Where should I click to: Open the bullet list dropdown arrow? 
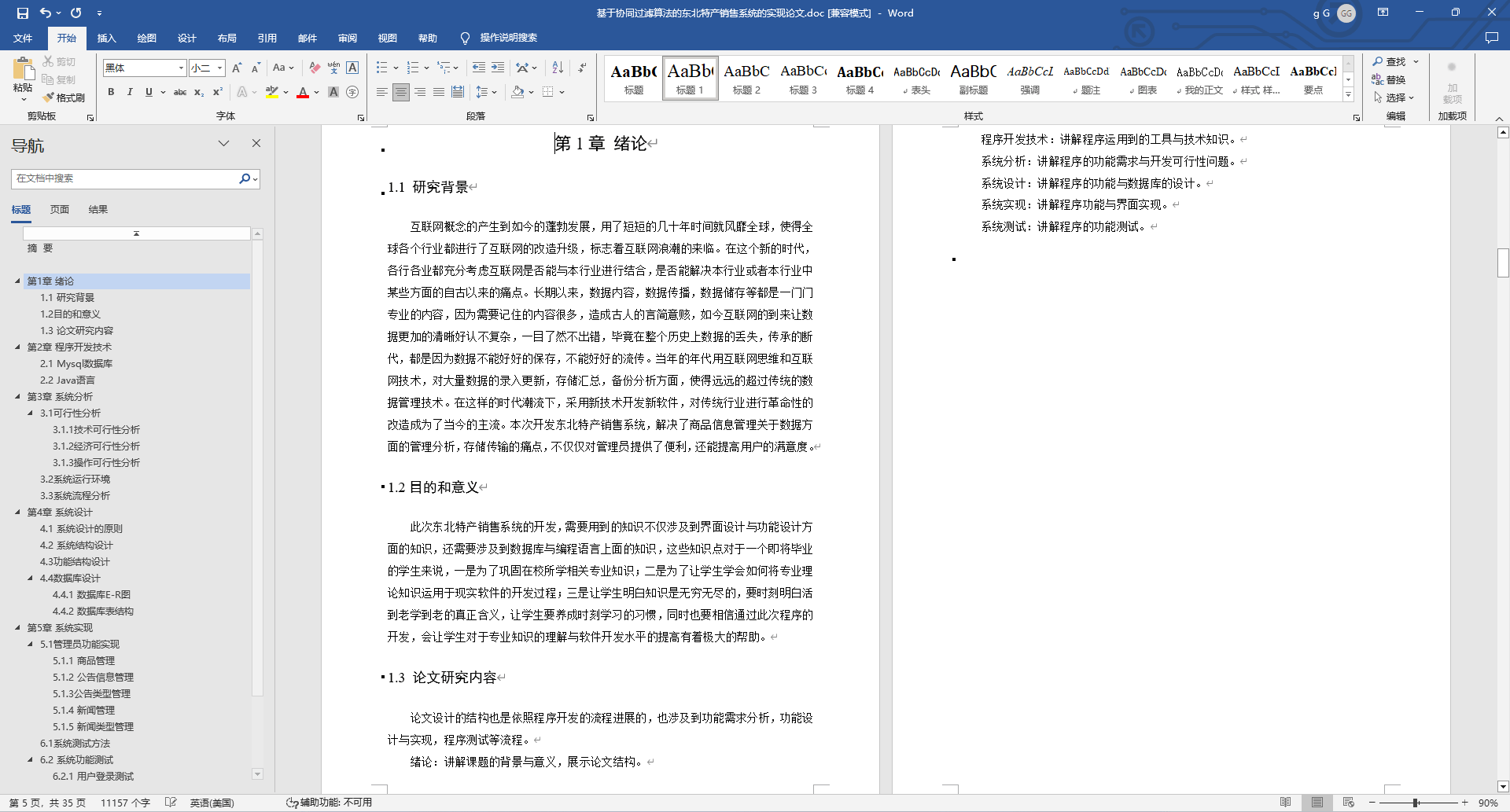click(x=396, y=68)
